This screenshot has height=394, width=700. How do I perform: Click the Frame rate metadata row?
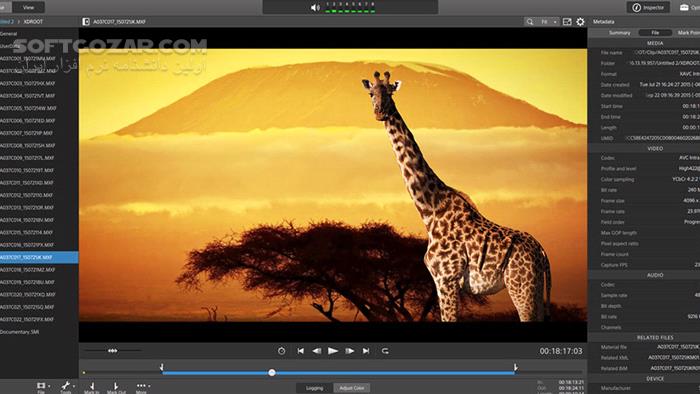[x=650, y=212]
